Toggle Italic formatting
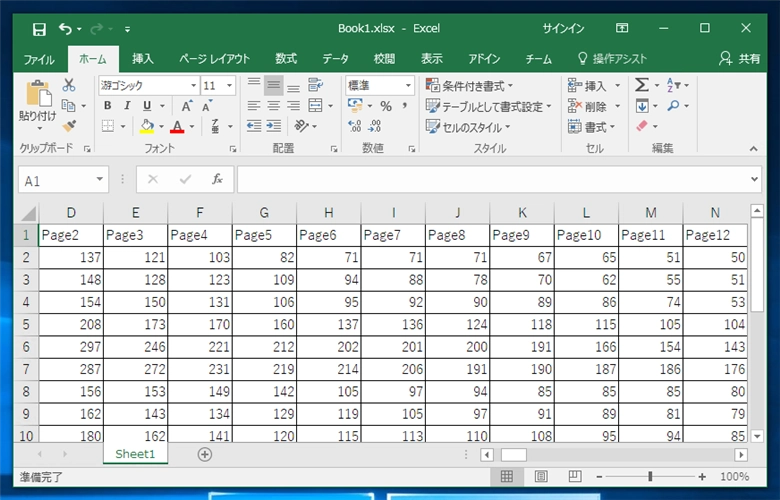Viewport: 780px width, 500px height. click(x=127, y=105)
